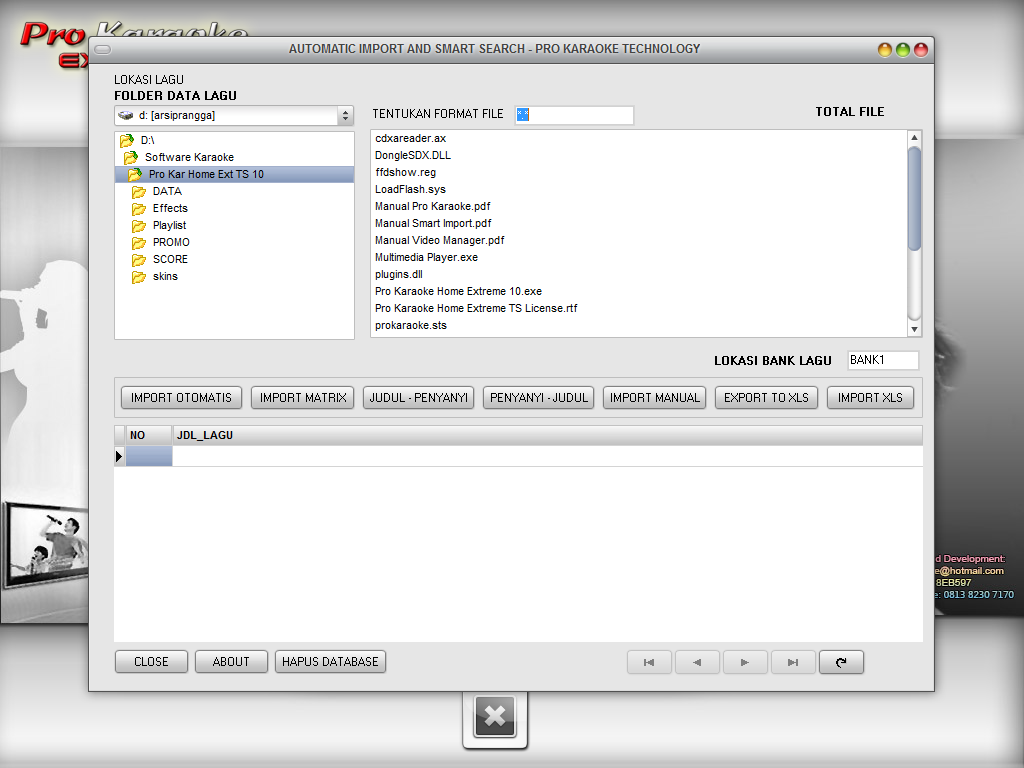This screenshot has width=1024, height=768.
Task: Select Manual Pro Karaoke.pdf file
Action: tap(432, 206)
